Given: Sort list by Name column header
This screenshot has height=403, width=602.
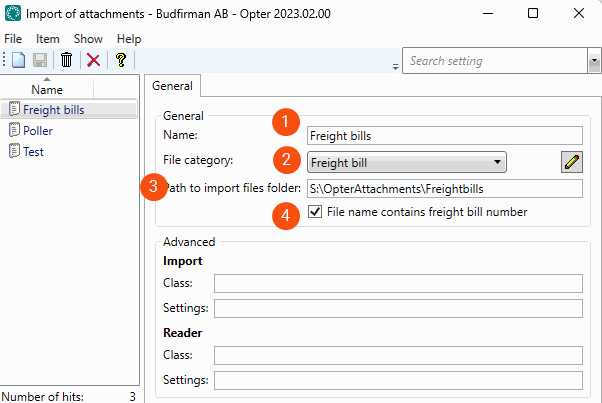Looking at the screenshot, I should pyautogui.click(x=47, y=89).
